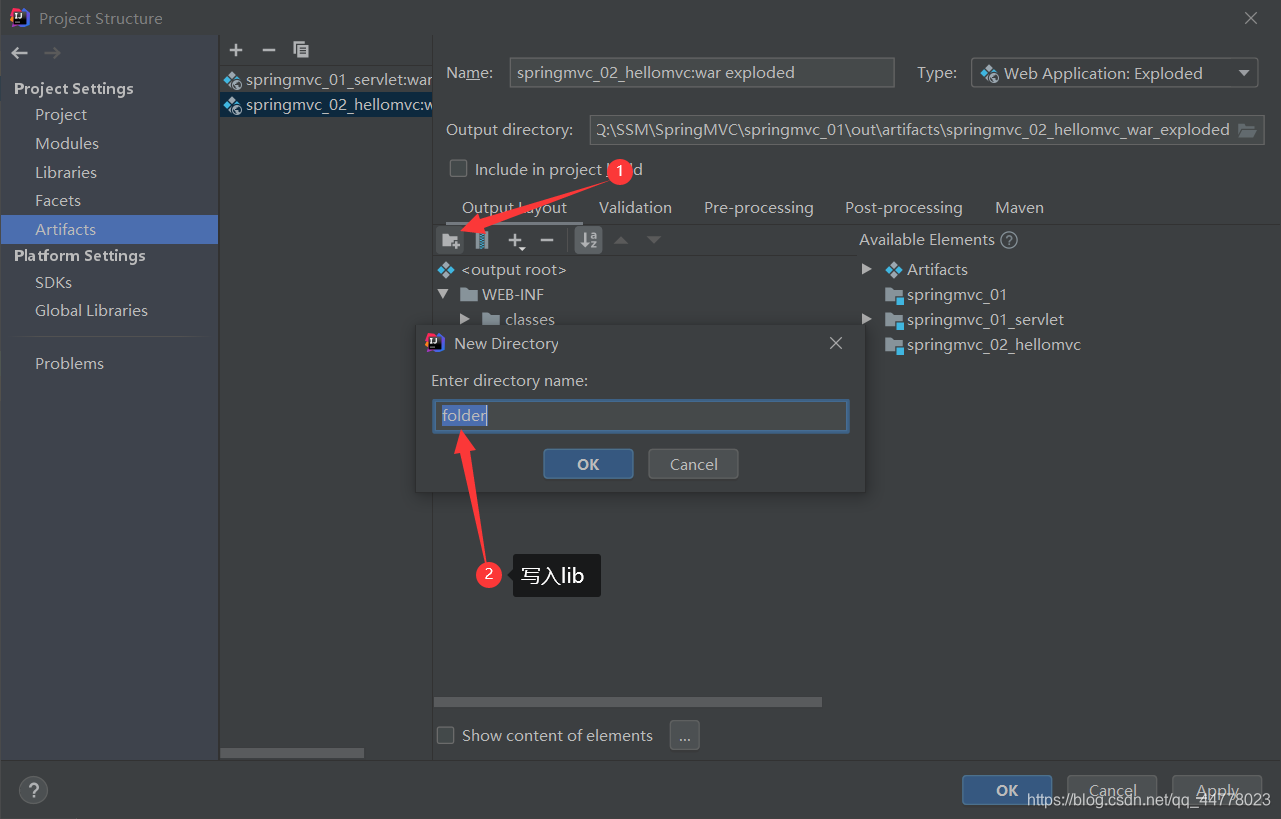The height and width of the screenshot is (819, 1281).
Task: Go back using the left arrow
Action: [20, 53]
